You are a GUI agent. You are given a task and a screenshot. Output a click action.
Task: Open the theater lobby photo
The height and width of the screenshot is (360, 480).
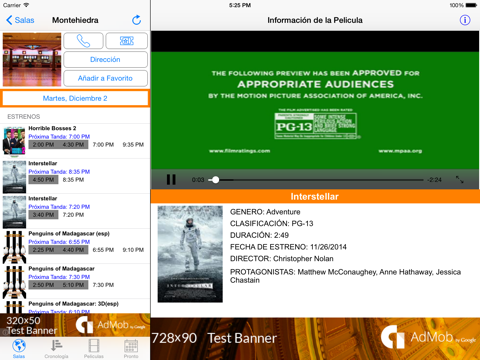32,59
